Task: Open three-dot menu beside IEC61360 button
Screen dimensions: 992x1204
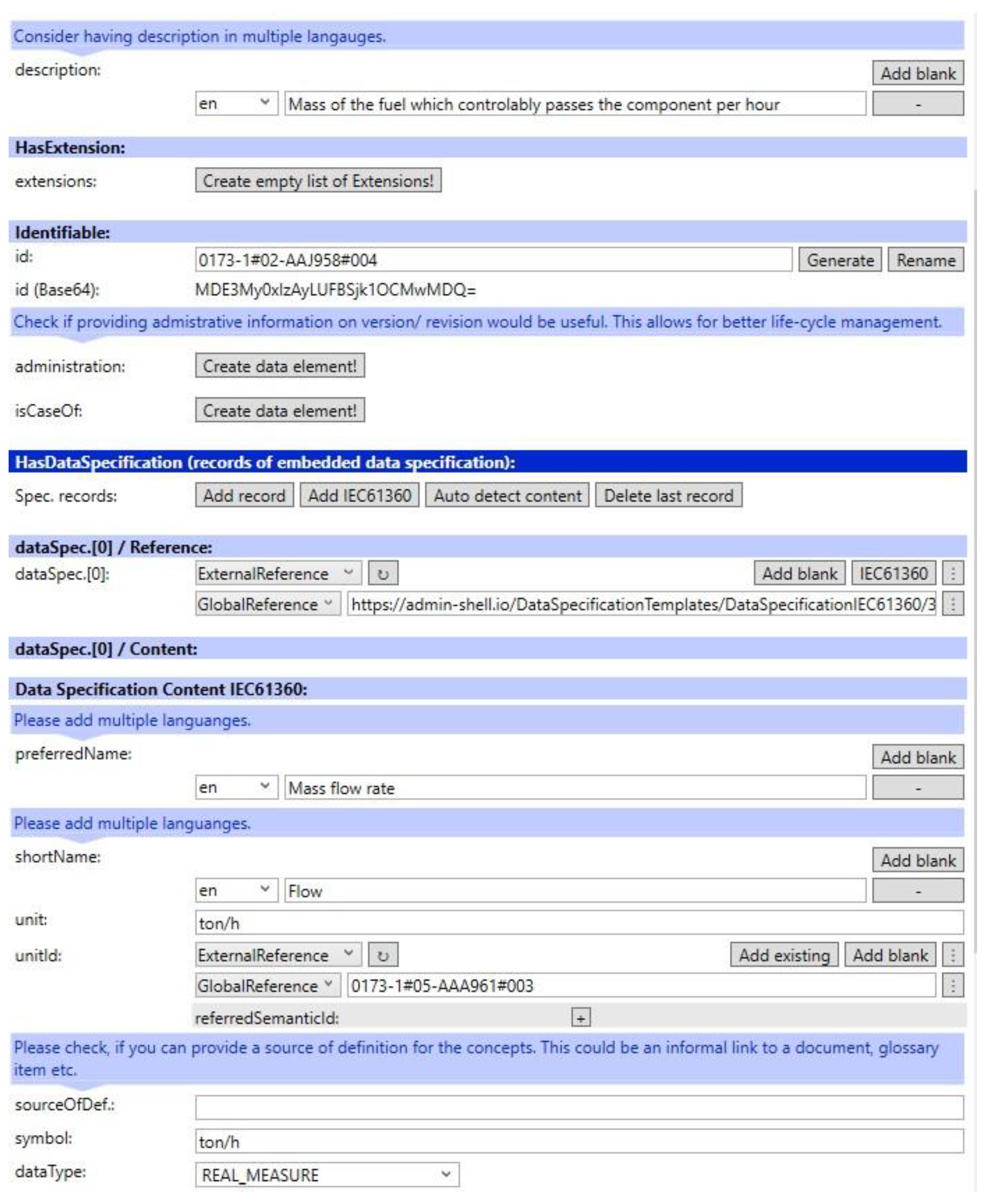Action: pyautogui.click(x=953, y=573)
